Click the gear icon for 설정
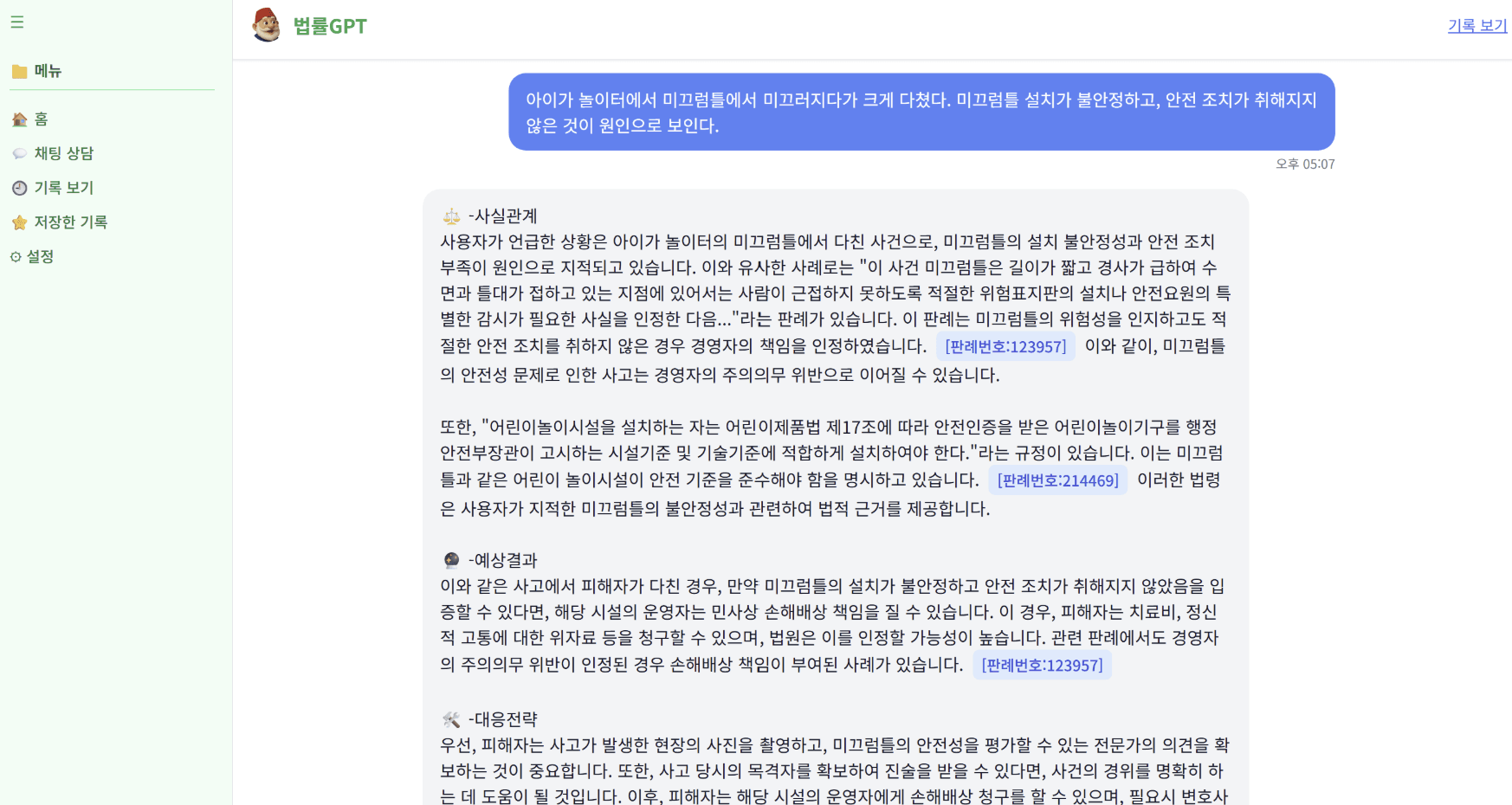The height and width of the screenshot is (805, 1512). coord(16,257)
